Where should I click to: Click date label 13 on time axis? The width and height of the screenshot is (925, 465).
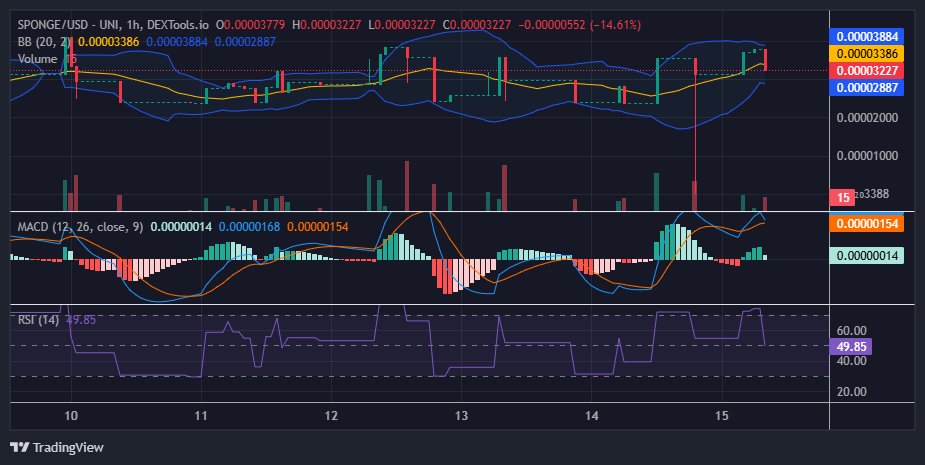[x=461, y=415]
